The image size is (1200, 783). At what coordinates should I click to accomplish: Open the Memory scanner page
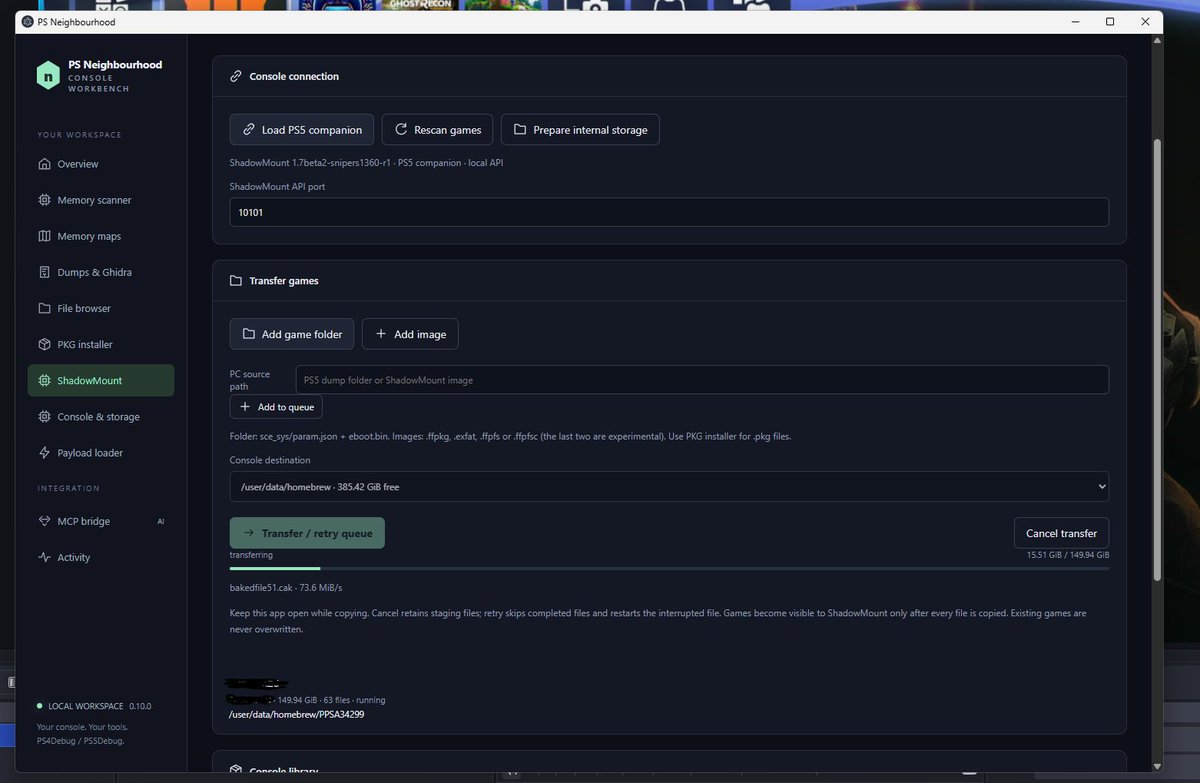coord(101,200)
